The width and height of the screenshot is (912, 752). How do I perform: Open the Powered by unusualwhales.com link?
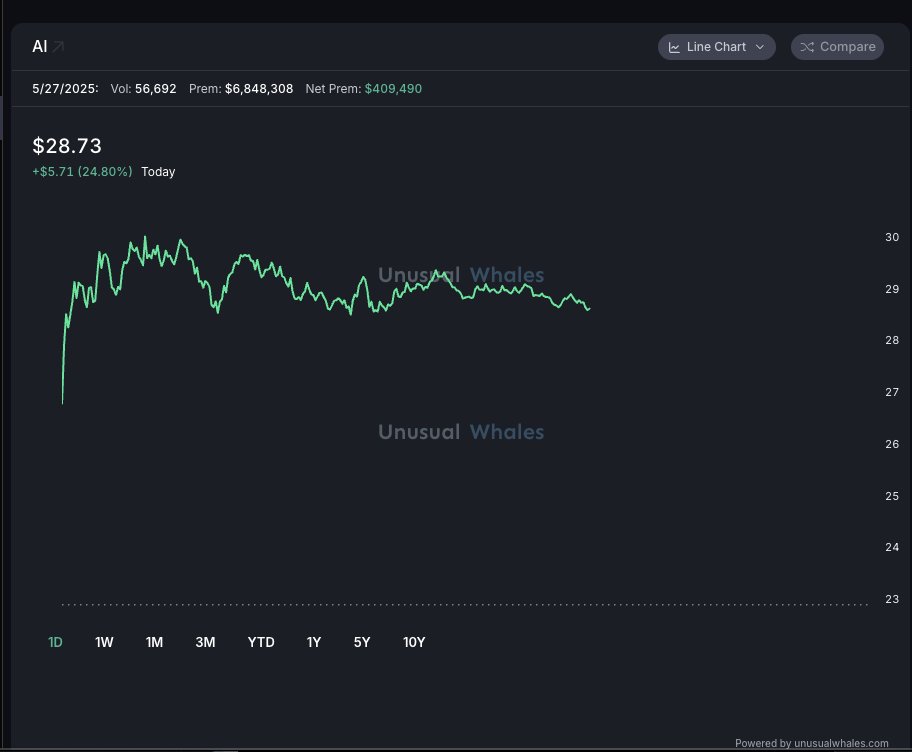click(811, 743)
